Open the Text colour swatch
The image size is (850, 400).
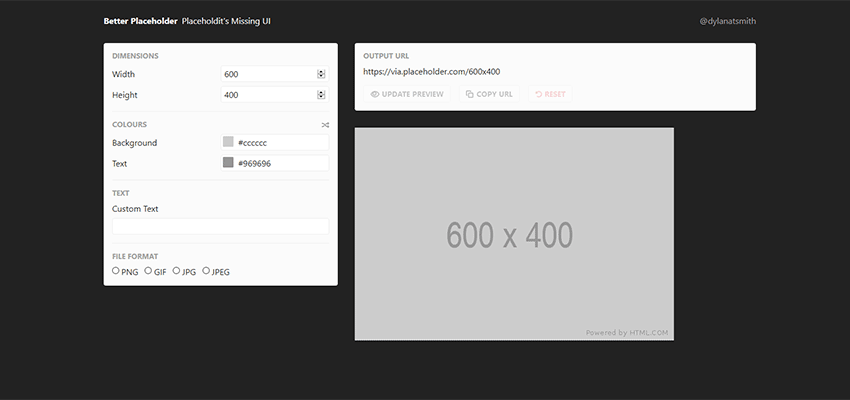(x=228, y=163)
